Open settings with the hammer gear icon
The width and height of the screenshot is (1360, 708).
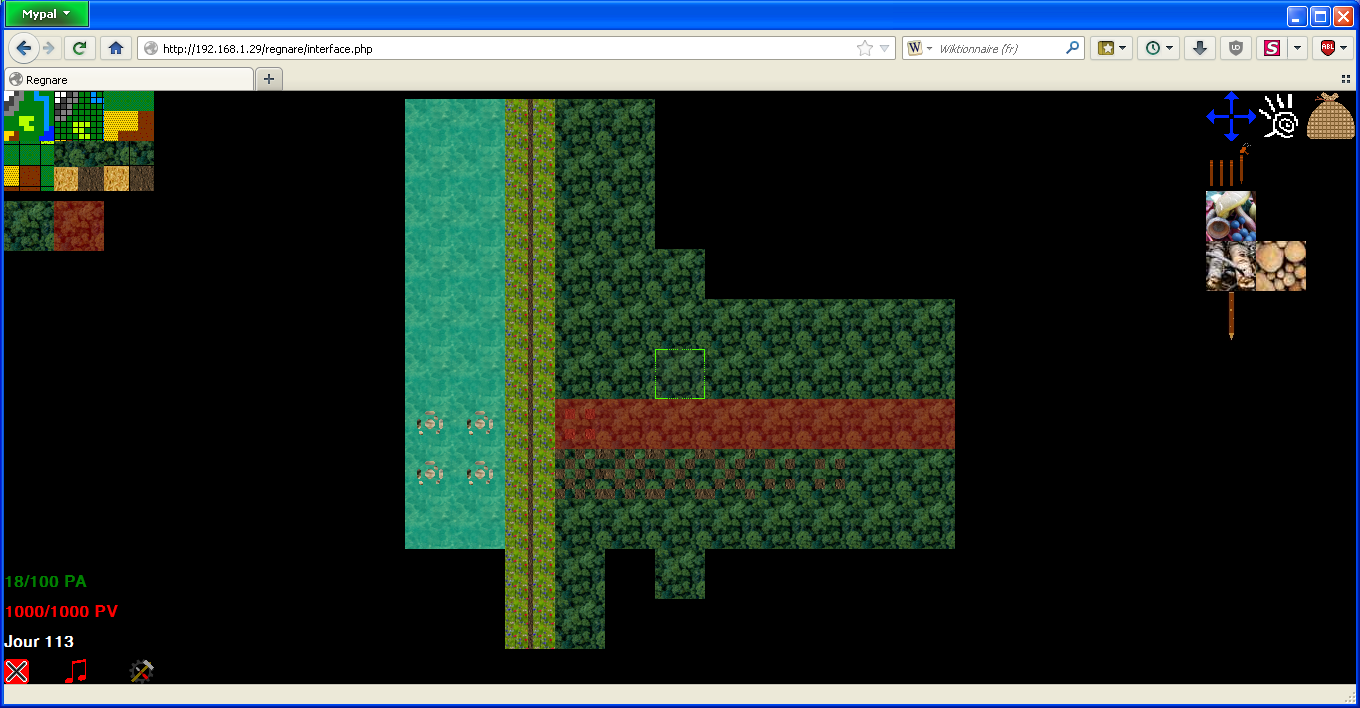tap(141, 671)
